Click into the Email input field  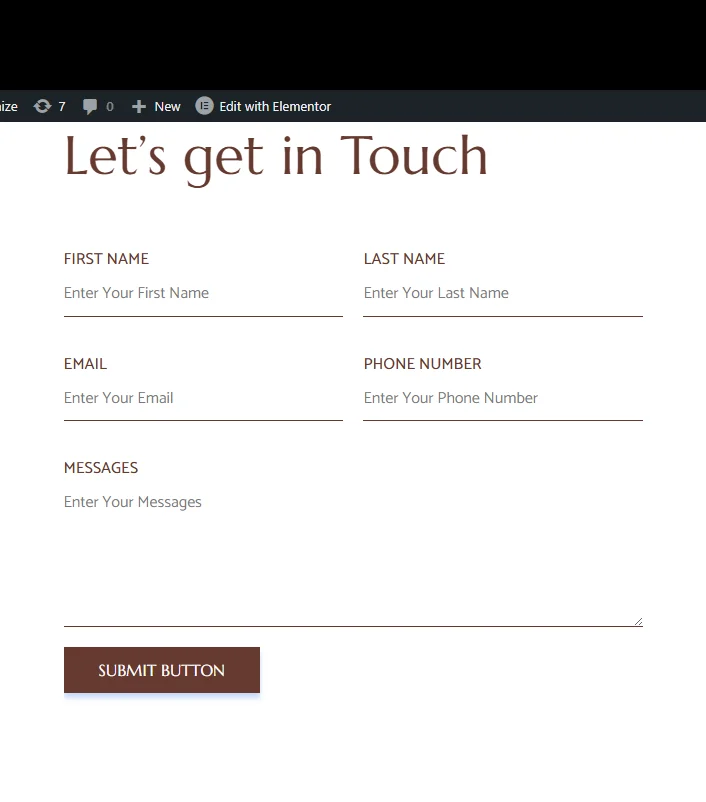[x=203, y=398]
